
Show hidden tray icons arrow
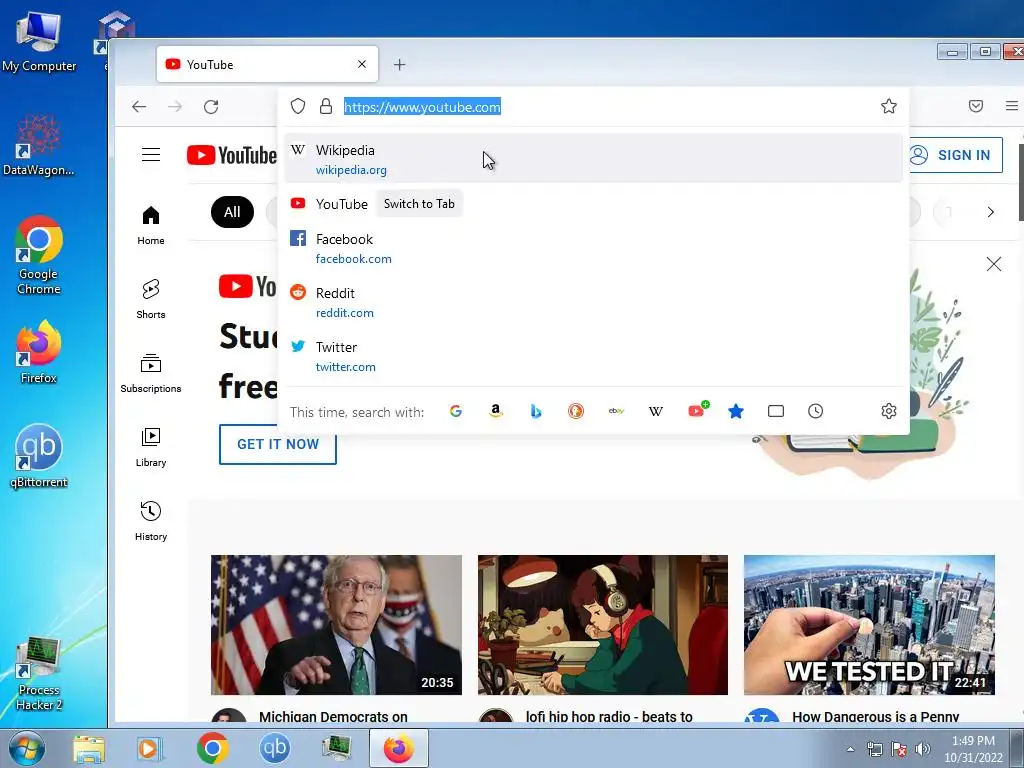pos(850,749)
